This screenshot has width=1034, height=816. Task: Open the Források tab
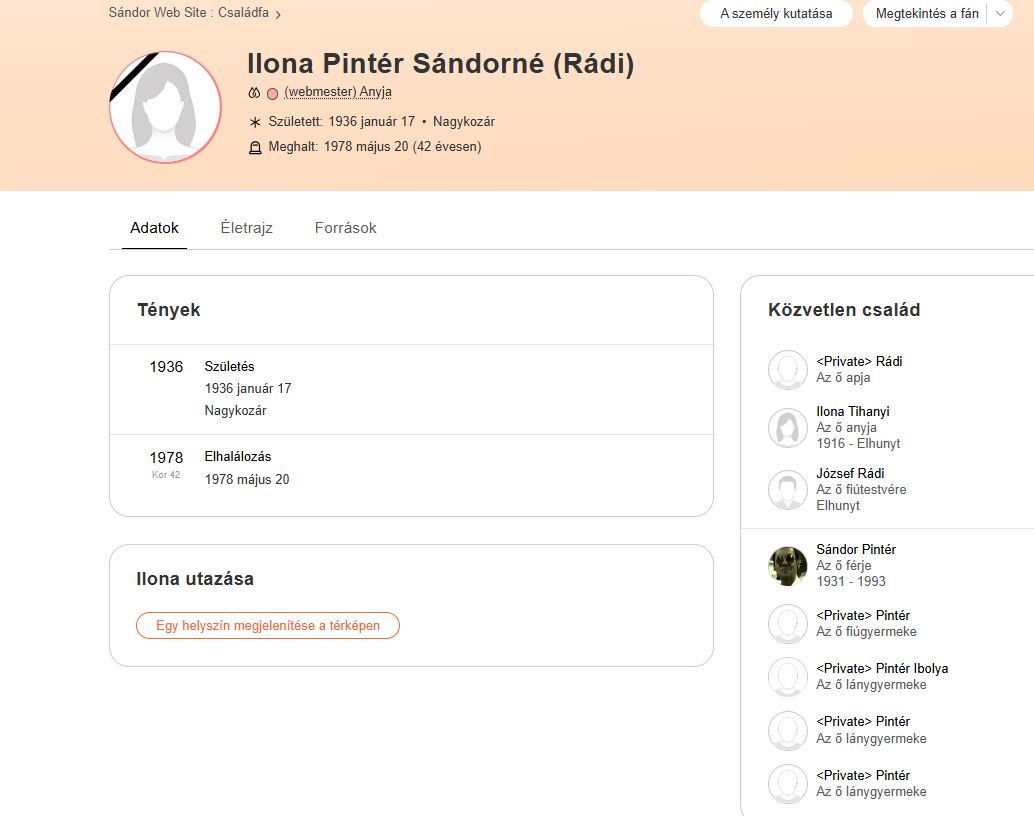(345, 228)
